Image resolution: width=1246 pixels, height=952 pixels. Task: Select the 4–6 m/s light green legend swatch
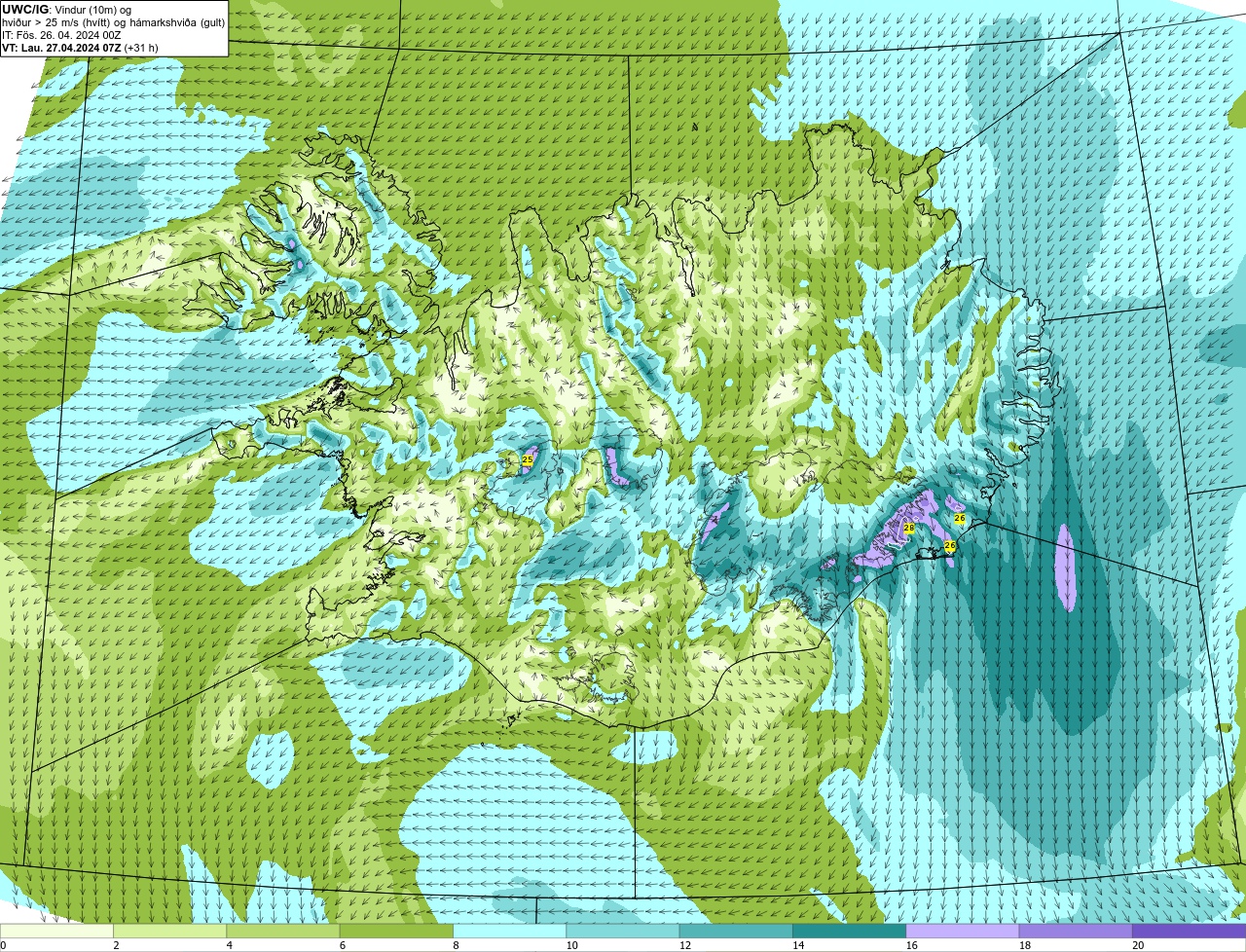tap(282, 931)
